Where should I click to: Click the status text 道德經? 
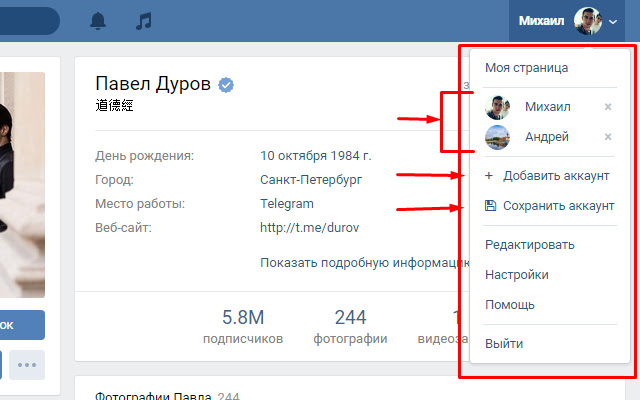tap(114, 105)
